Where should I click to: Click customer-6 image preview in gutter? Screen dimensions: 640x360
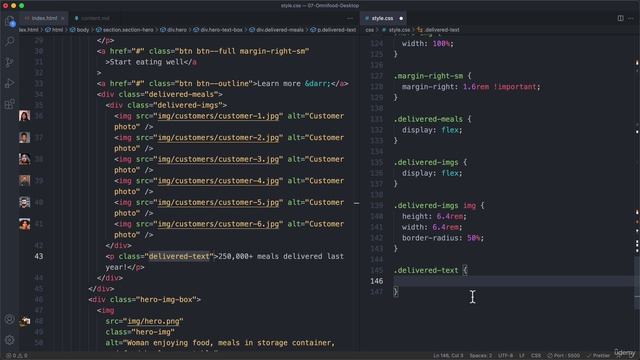pos(24,224)
